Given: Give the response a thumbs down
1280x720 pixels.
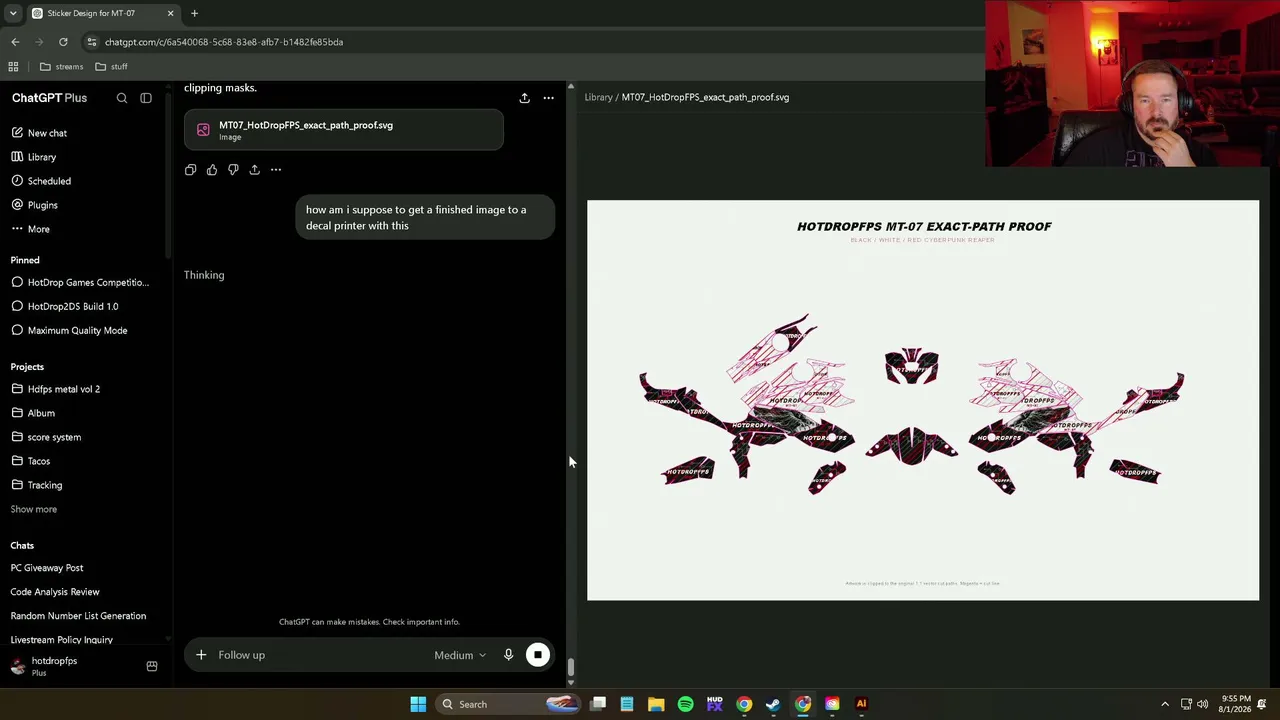Looking at the screenshot, I should point(233,170).
